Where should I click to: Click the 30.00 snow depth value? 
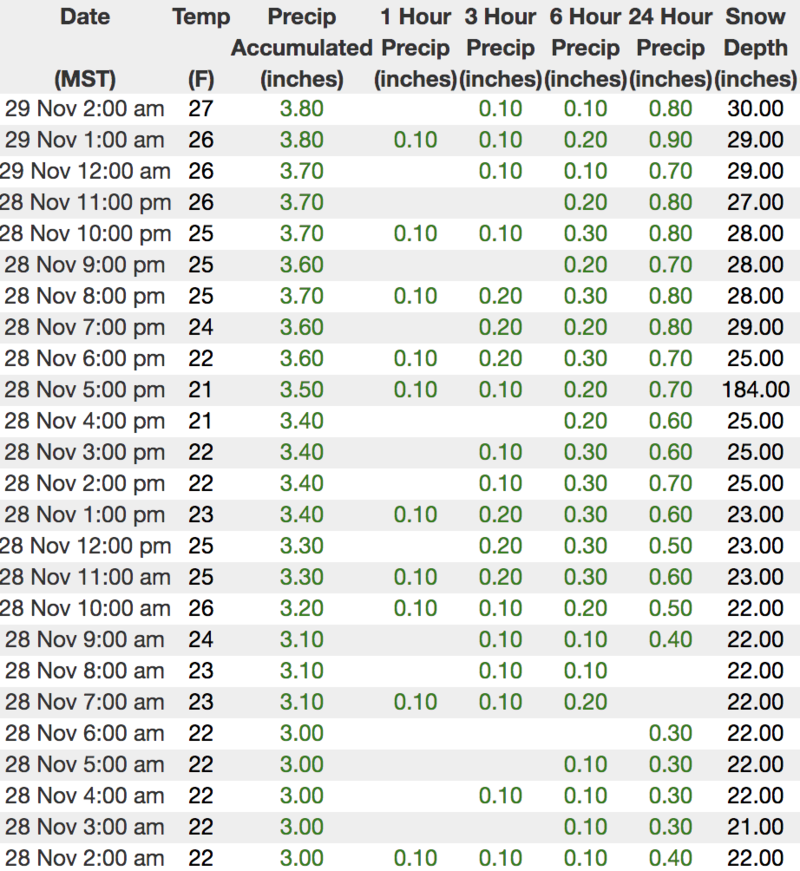click(756, 109)
